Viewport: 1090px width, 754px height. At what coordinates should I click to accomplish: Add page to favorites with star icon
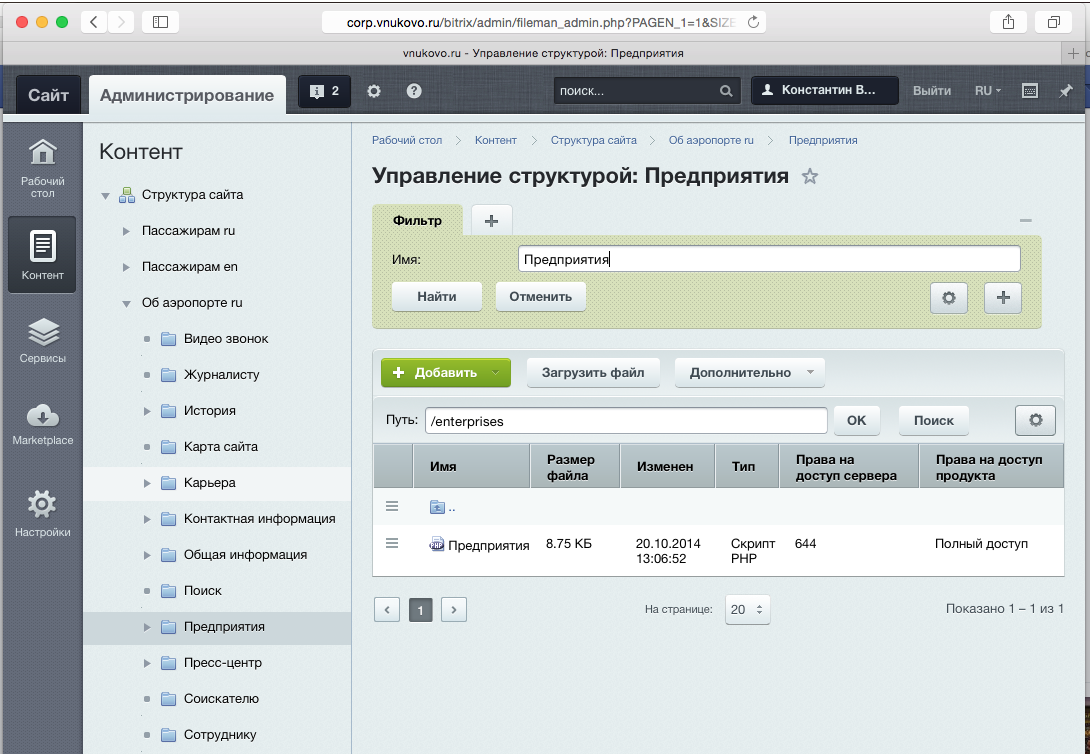coord(810,177)
